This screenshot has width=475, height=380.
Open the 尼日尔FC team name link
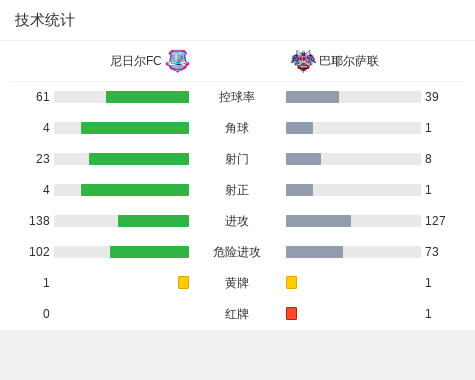[136, 61]
